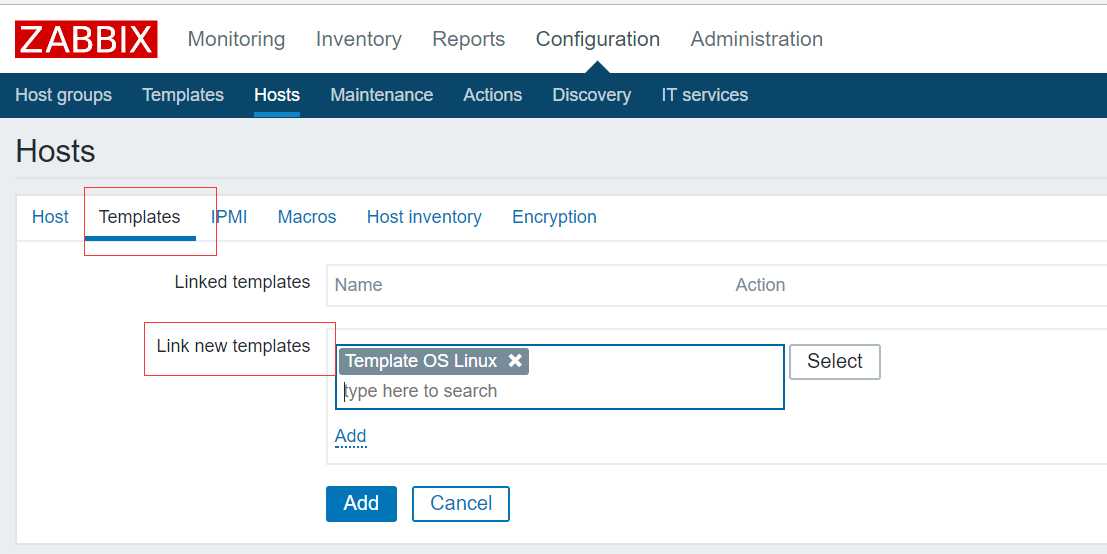The image size is (1107, 554).
Task: Click the Action column header
Action: tap(760, 285)
